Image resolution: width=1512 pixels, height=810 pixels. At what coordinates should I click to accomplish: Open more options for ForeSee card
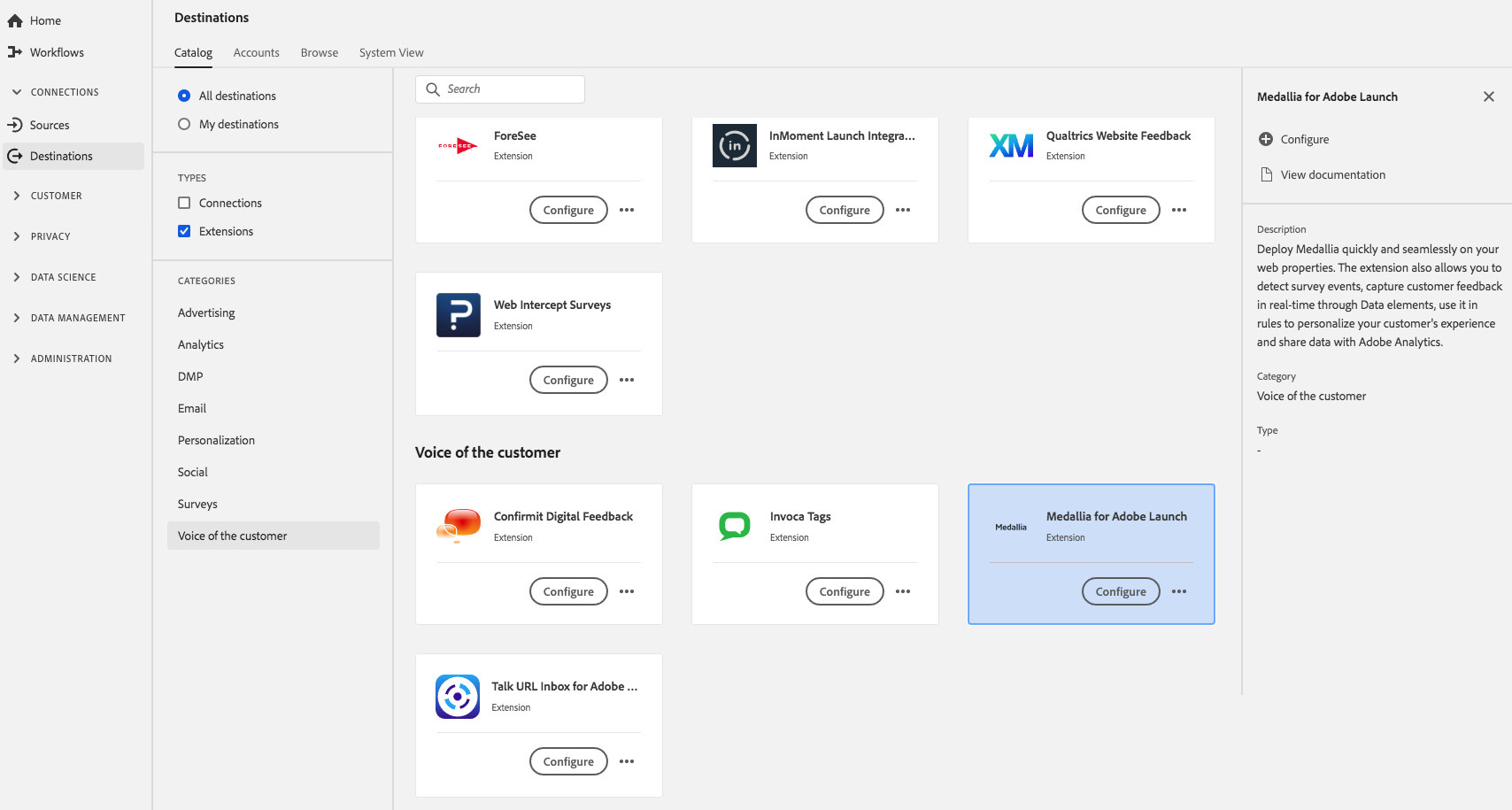click(x=627, y=210)
